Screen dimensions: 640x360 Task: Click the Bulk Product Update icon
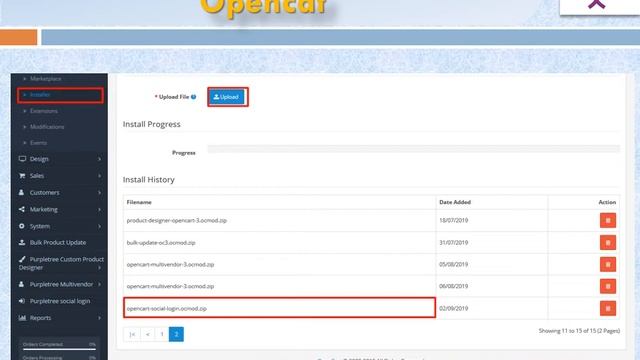pos(22,242)
